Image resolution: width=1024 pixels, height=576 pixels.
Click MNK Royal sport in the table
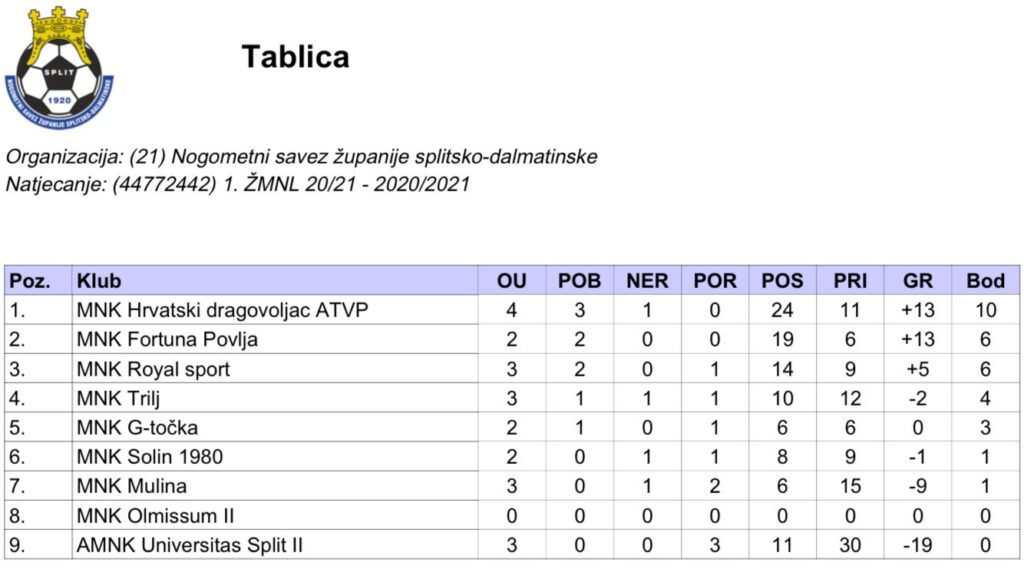[153, 369]
